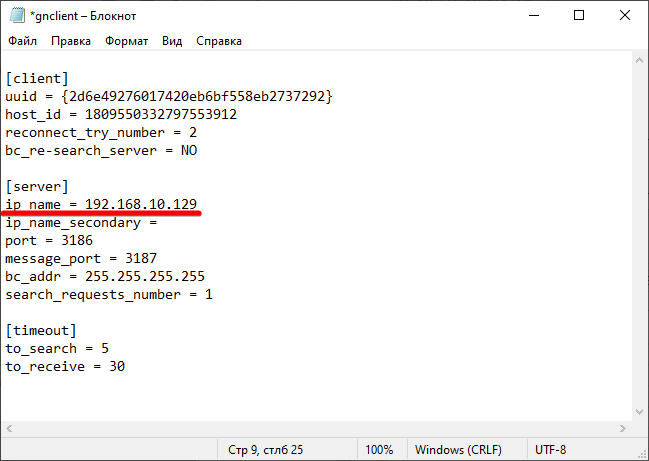Click the to_search = 5 line
Viewport: 649px width, 461px height.
click(57, 348)
